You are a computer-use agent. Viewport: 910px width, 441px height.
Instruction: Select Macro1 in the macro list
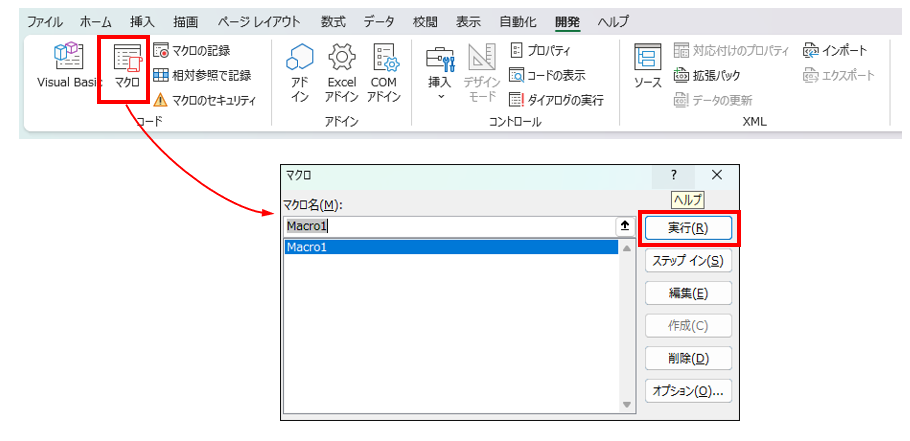point(450,247)
